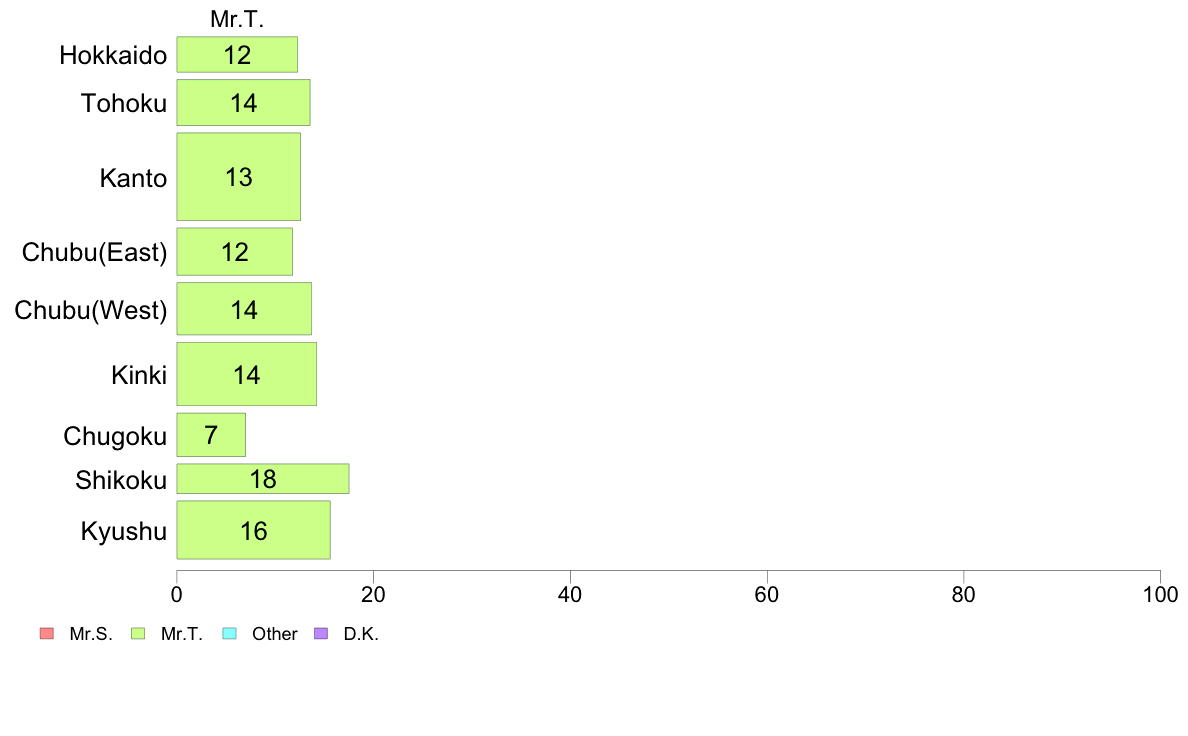Click the red Mr.S. legend swatch
This screenshot has height=736, width=1188.
click(x=47, y=634)
